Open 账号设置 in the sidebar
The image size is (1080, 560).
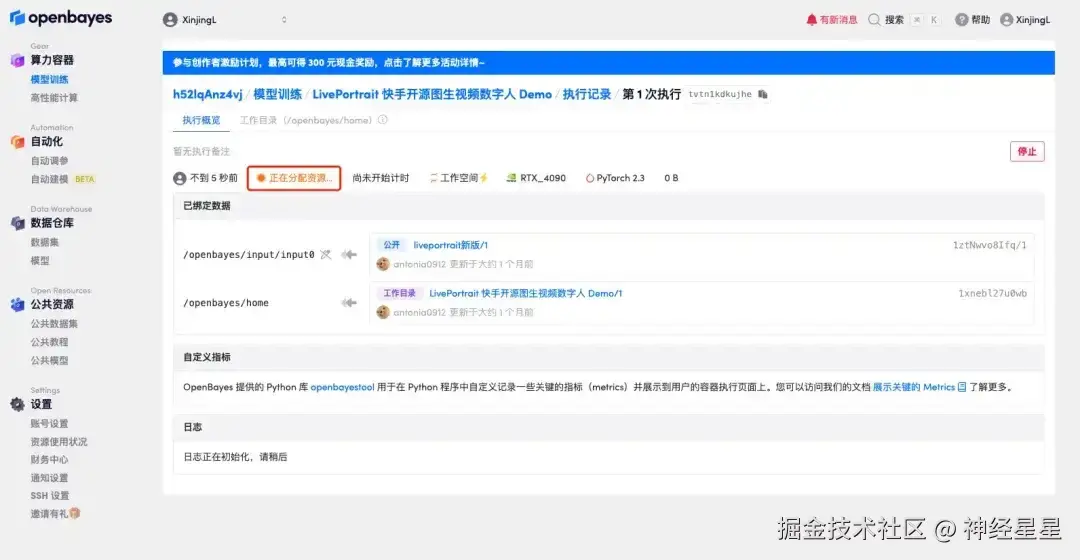coord(49,424)
